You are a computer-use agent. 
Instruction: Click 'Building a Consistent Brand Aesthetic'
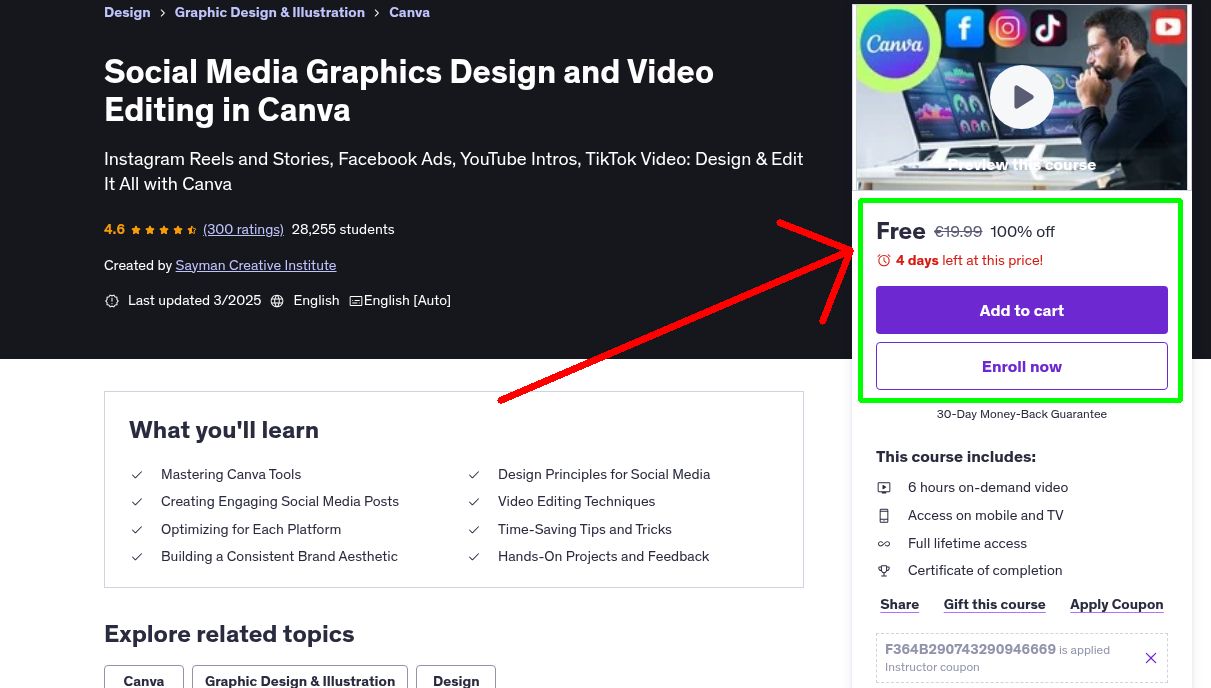click(x=279, y=556)
